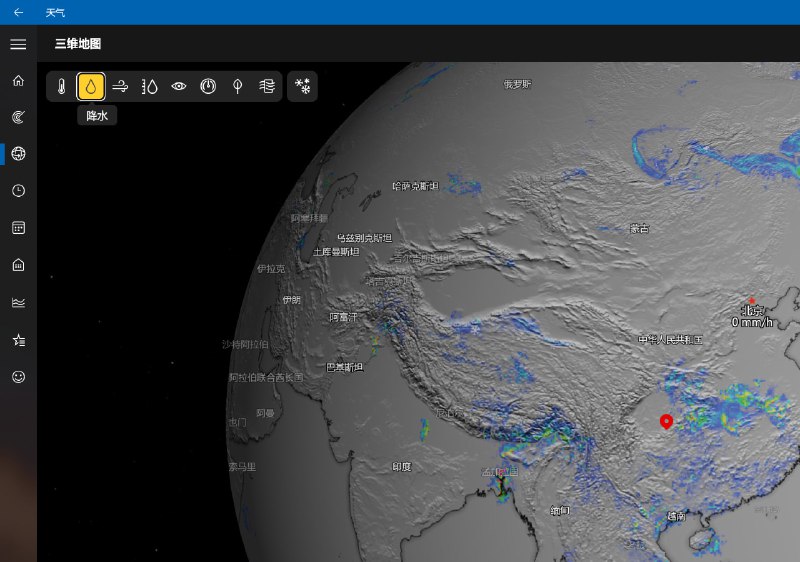Switch to the tree/pollen map layer
Image resolution: width=800 pixels, height=562 pixels.
pos(237,87)
